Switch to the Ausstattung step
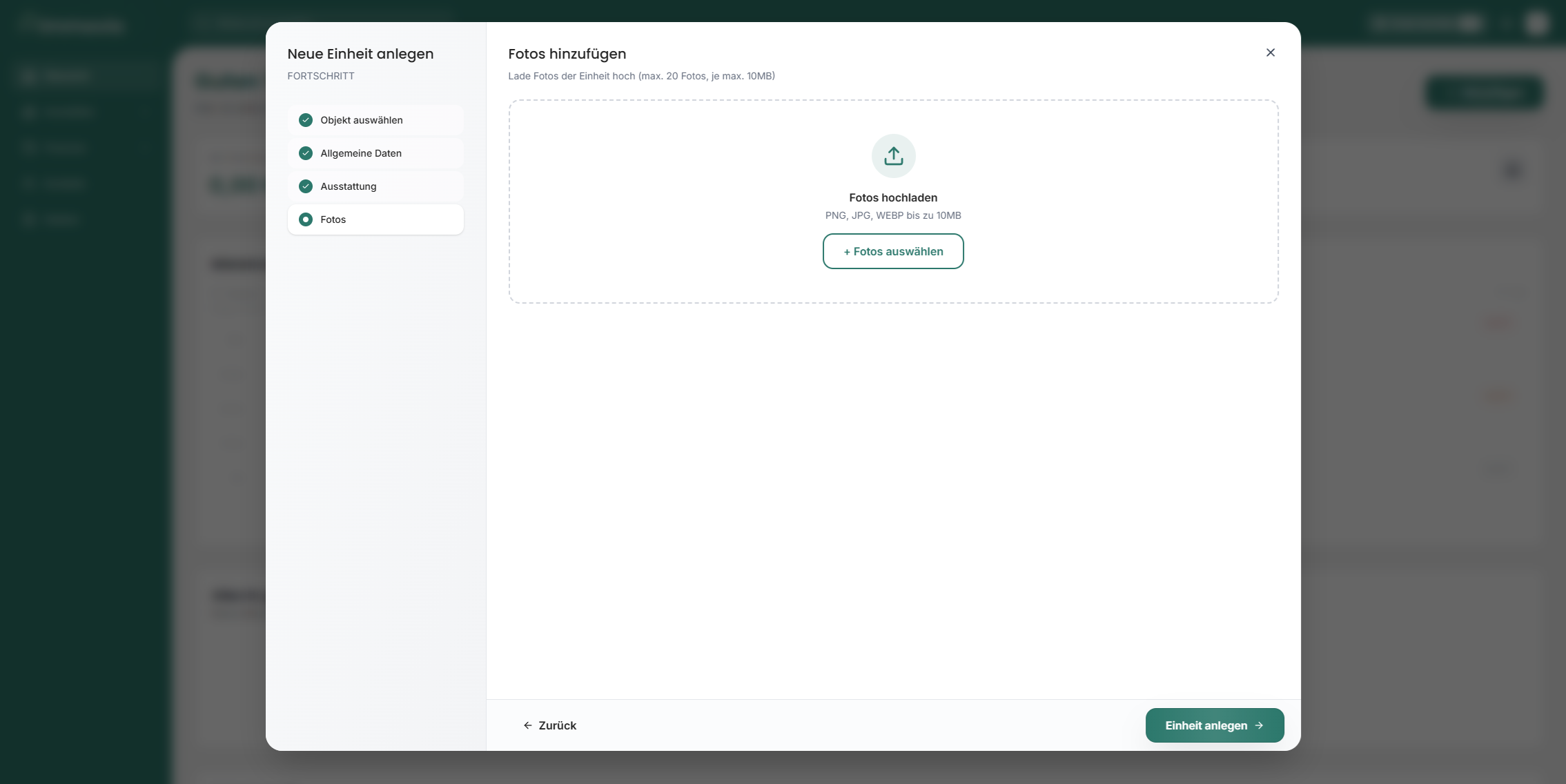This screenshot has height=784, width=1566. point(375,186)
